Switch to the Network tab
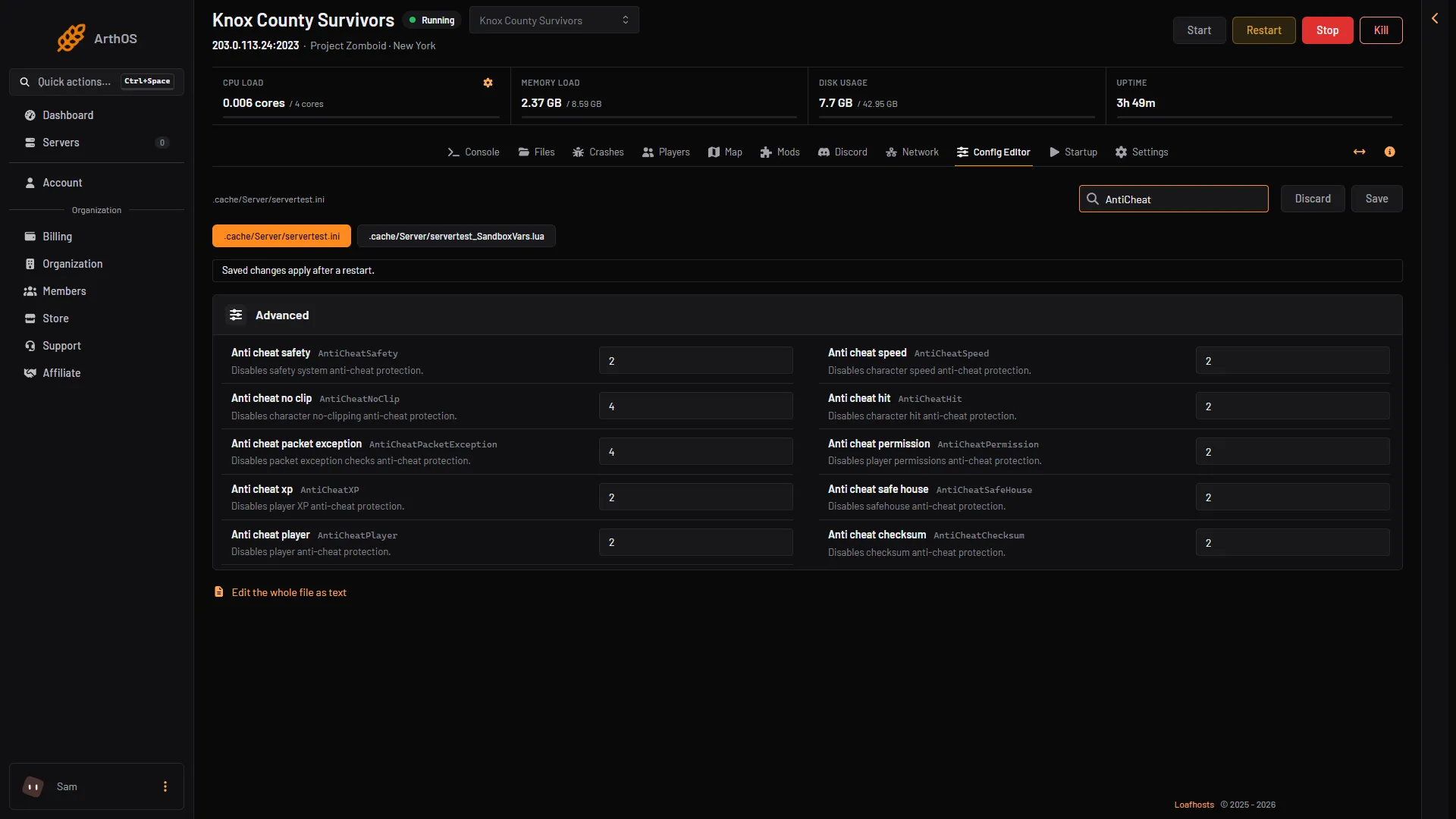 click(x=912, y=152)
